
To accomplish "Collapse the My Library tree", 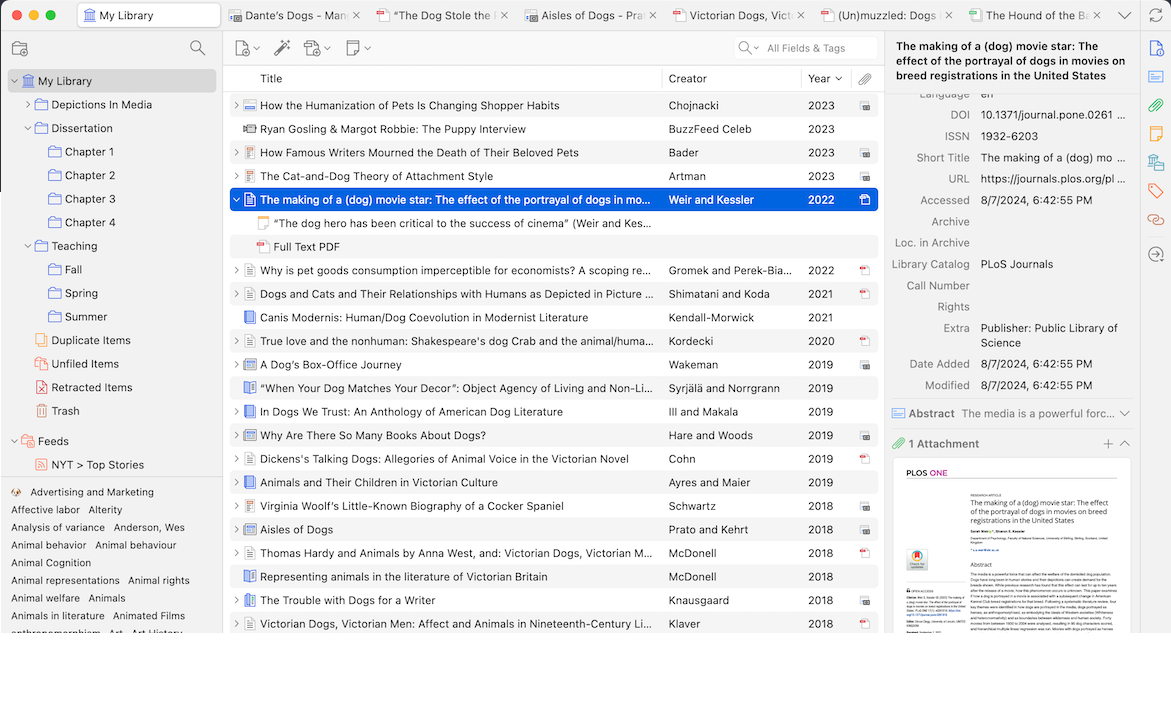I will tap(14, 81).
